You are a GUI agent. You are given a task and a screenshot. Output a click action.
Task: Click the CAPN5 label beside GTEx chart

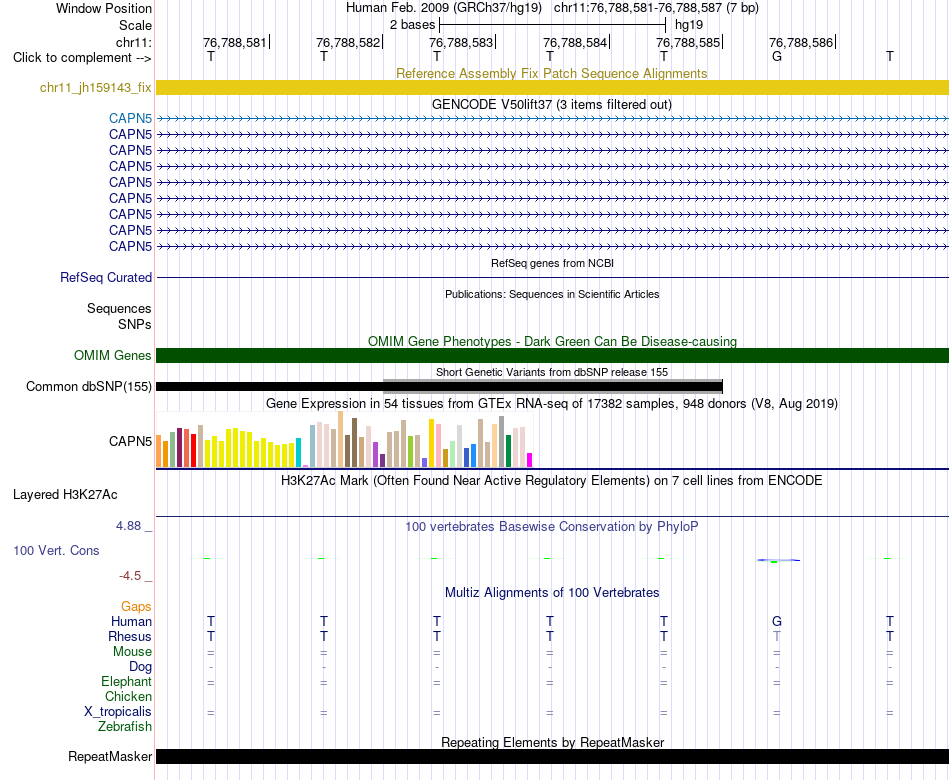point(130,441)
